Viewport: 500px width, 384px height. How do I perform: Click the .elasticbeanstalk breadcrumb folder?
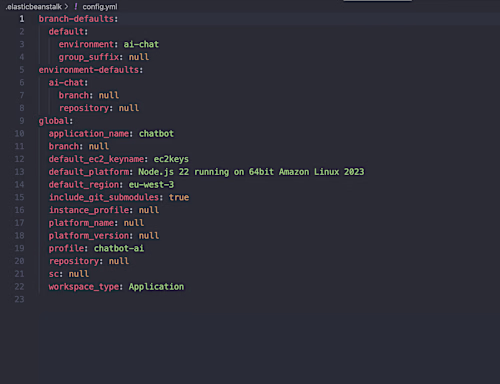pos(34,7)
